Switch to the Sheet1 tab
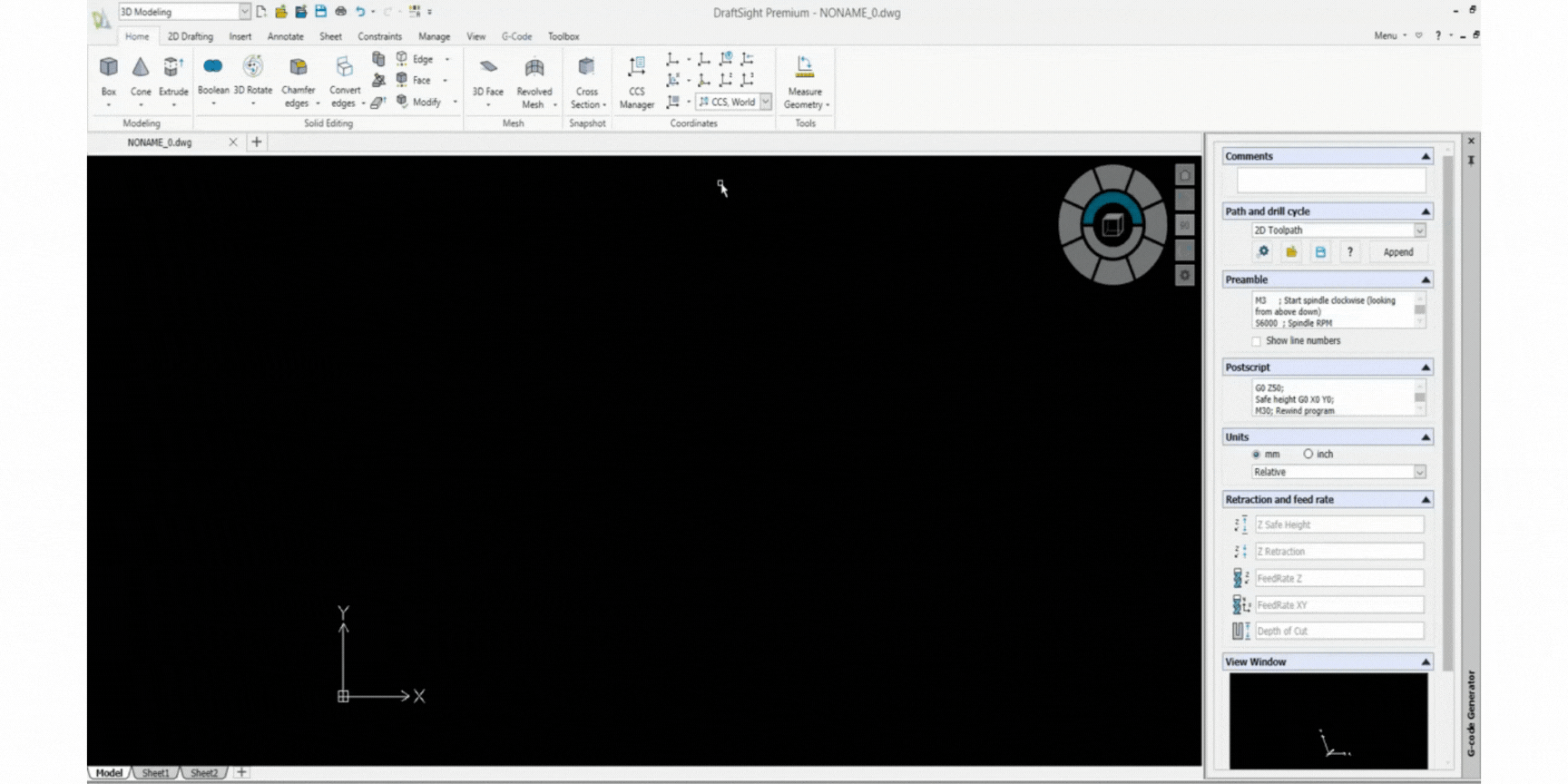 [x=155, y=773]
